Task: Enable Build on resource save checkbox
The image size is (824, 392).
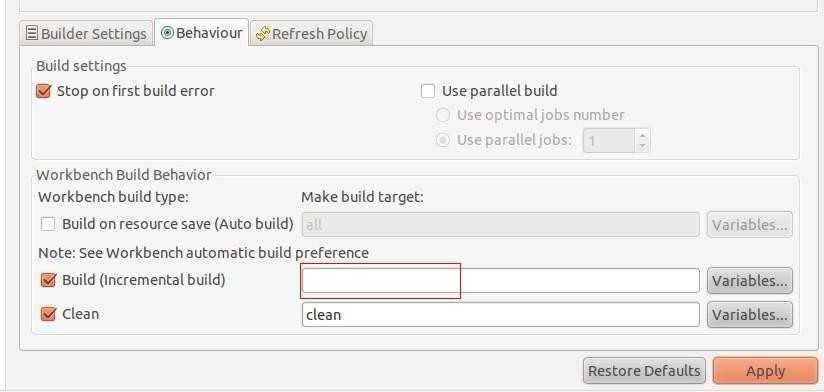Action: [48, 224]
